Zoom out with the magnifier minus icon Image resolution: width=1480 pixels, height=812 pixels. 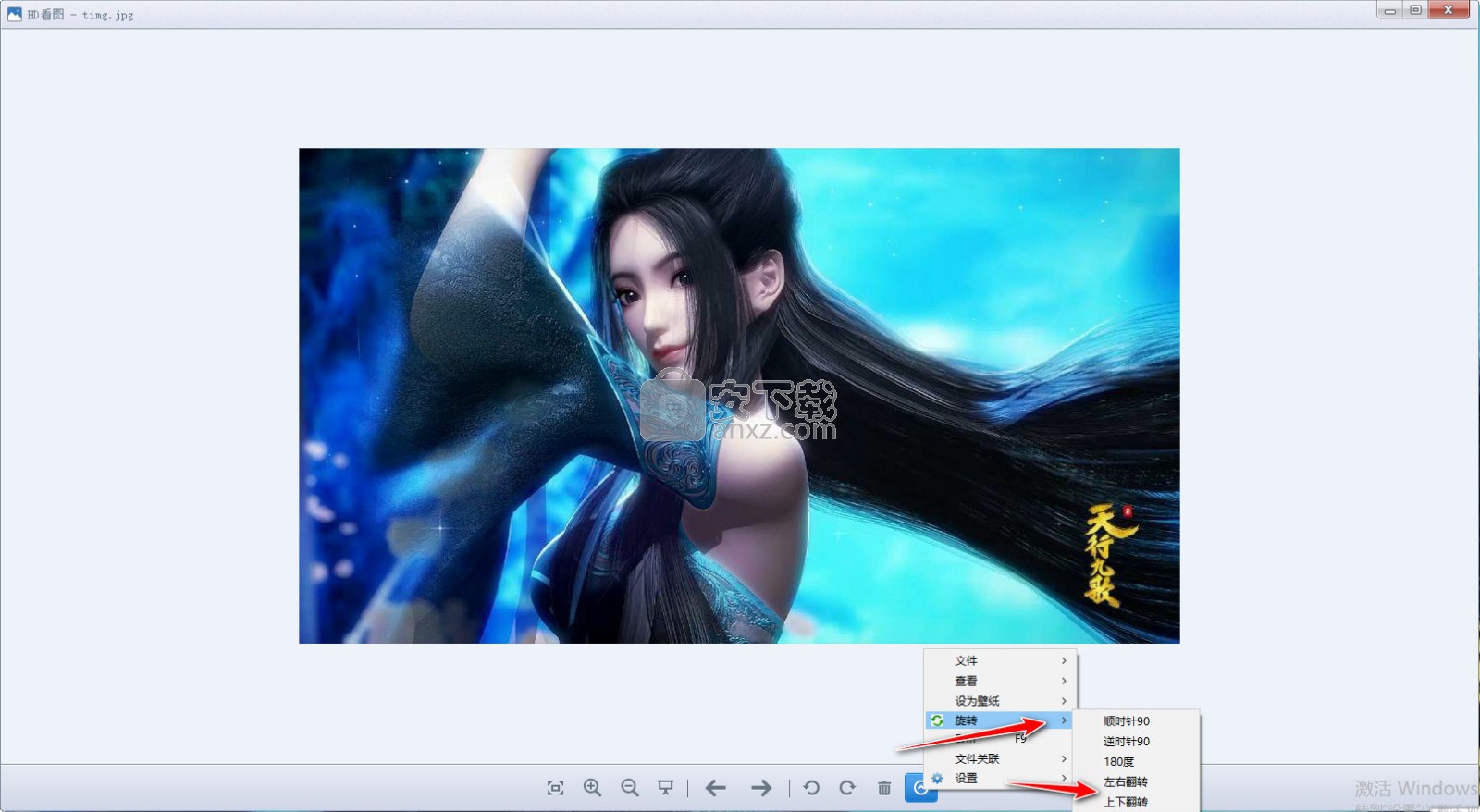click(x=630, y=788)
